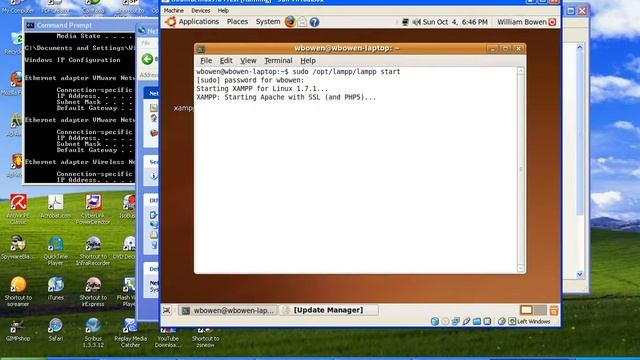Click the volume speaker icon in Ubuntu panel
This screenshot has width=640, height=360.
416,22
